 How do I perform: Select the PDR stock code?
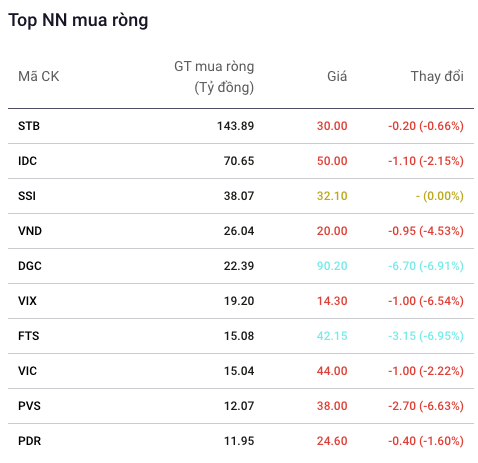click(x=29, y=441)
